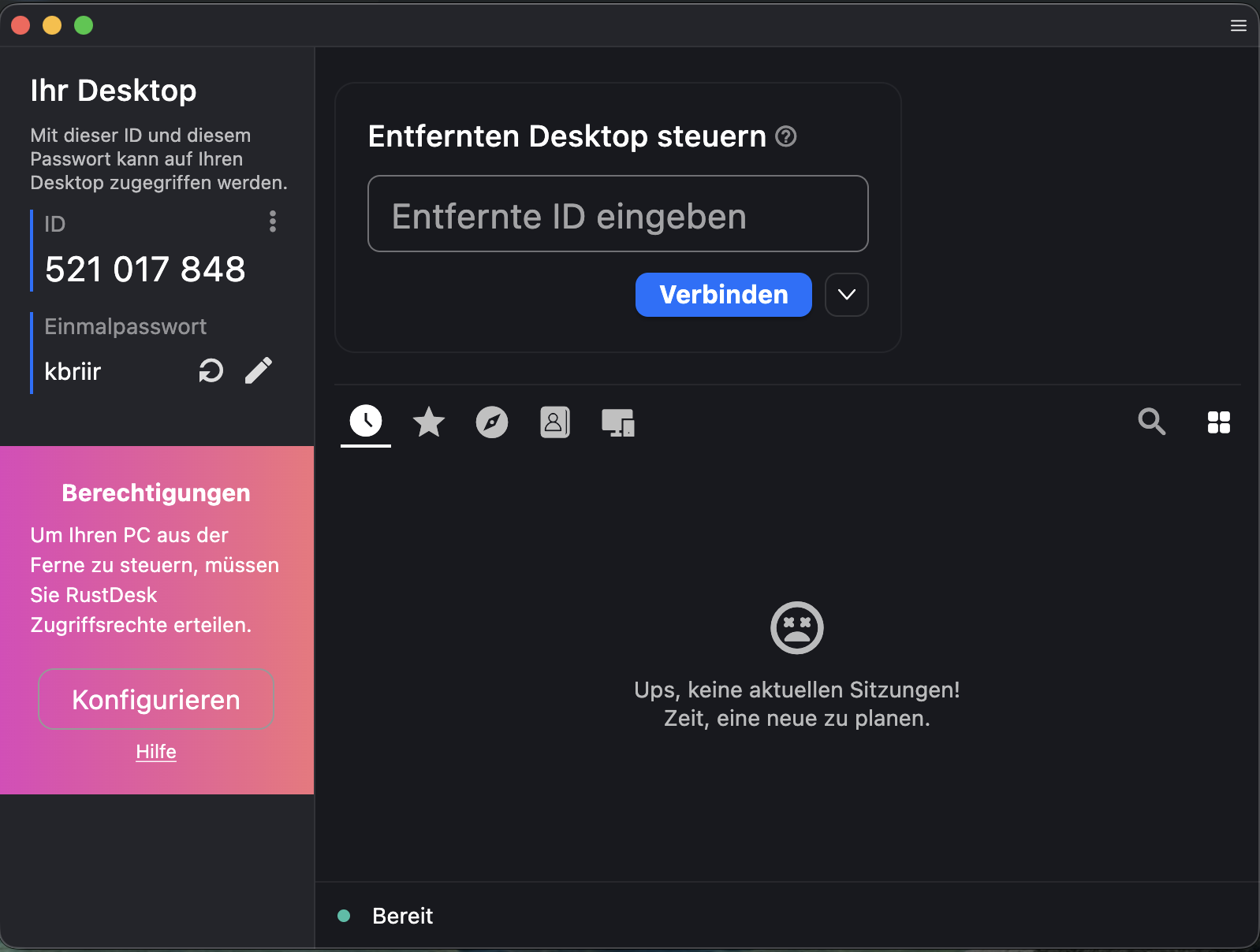Open the three-dot menu beside ID
The height and width of the screenshot is (952, 1260).
pyautogui.click(x=273, y=221)
